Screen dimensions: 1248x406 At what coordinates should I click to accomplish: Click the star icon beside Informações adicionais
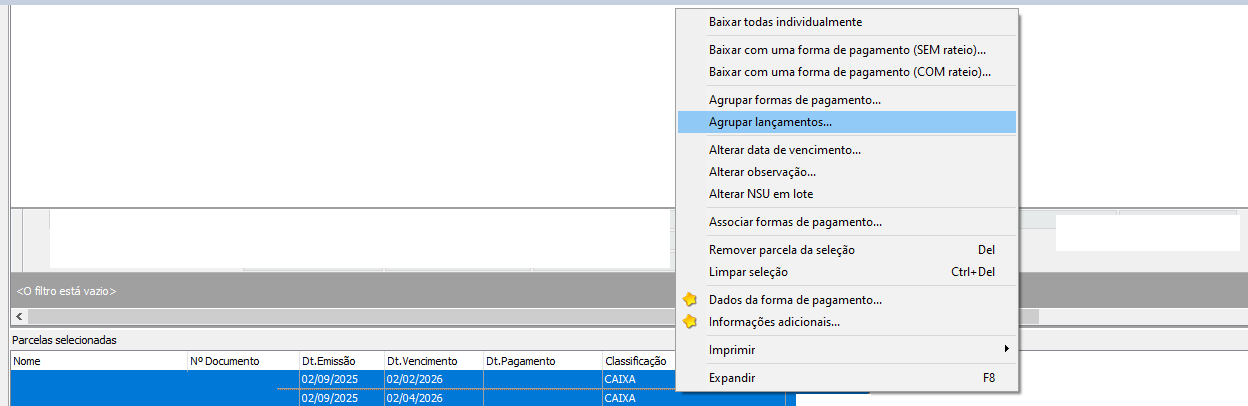tap(689, 322)
